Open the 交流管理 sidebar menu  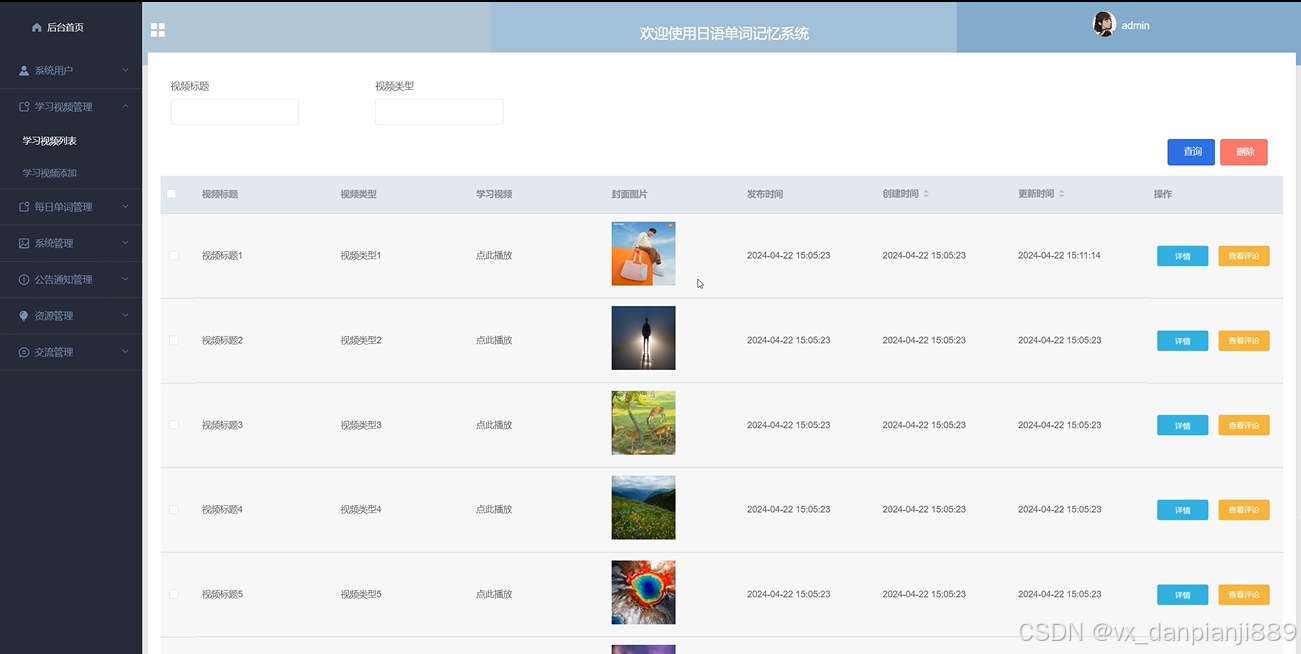pyautogui.click(x=71, y=352)
